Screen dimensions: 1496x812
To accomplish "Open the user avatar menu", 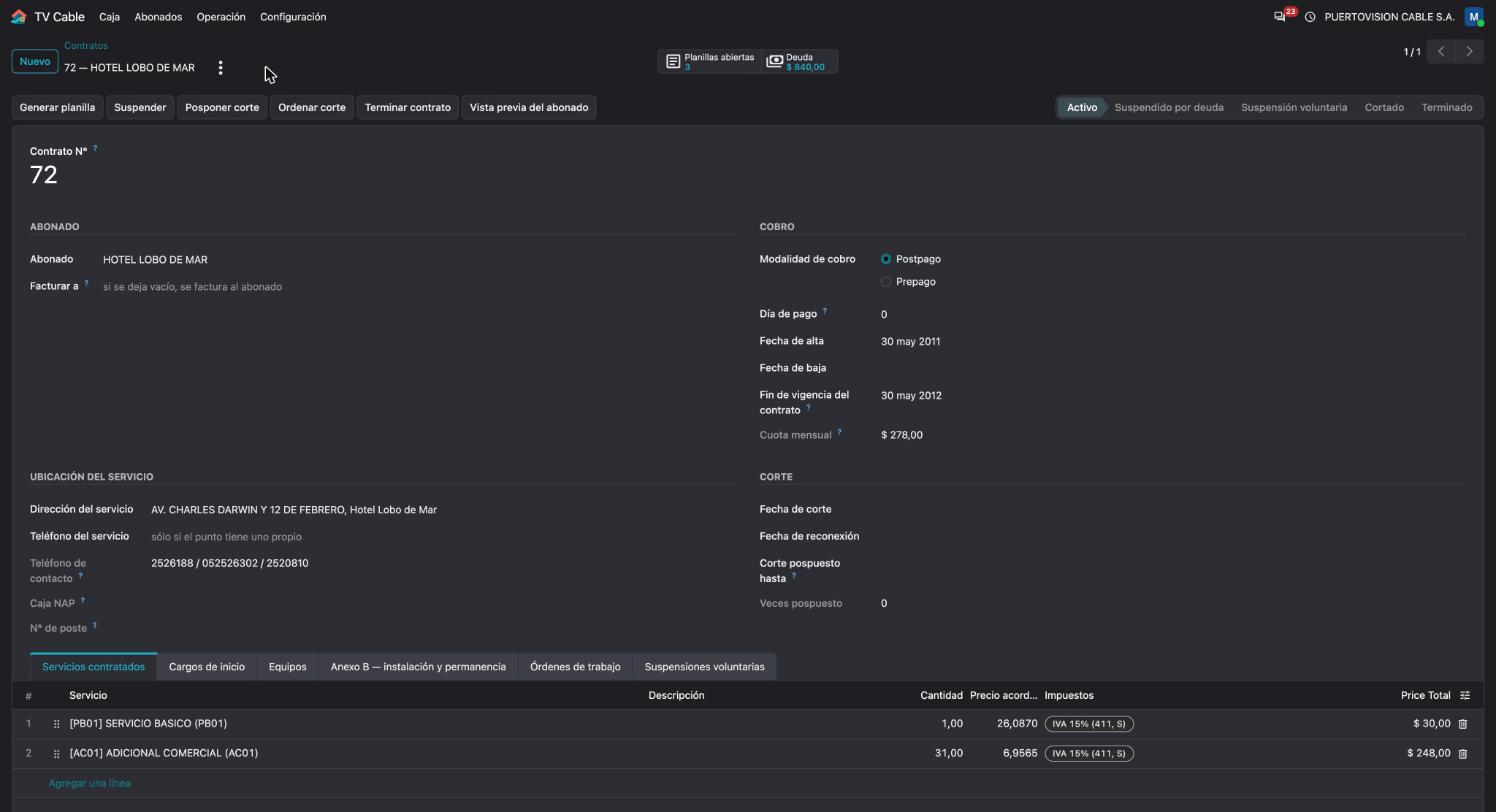I will point(1474,17).
